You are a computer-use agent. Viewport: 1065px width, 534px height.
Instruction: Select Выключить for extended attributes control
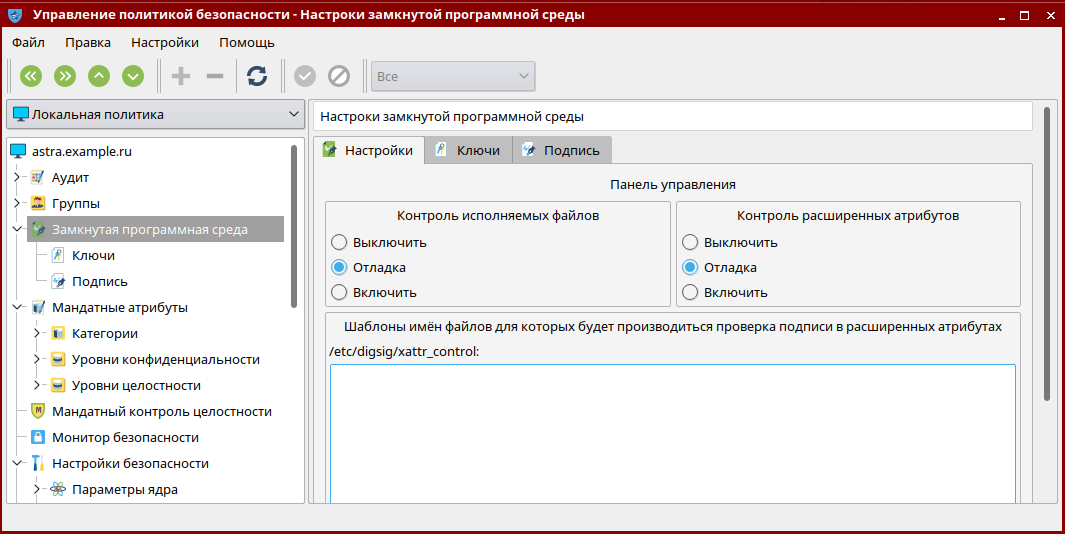pyautogui.click(x=690, y=242)
